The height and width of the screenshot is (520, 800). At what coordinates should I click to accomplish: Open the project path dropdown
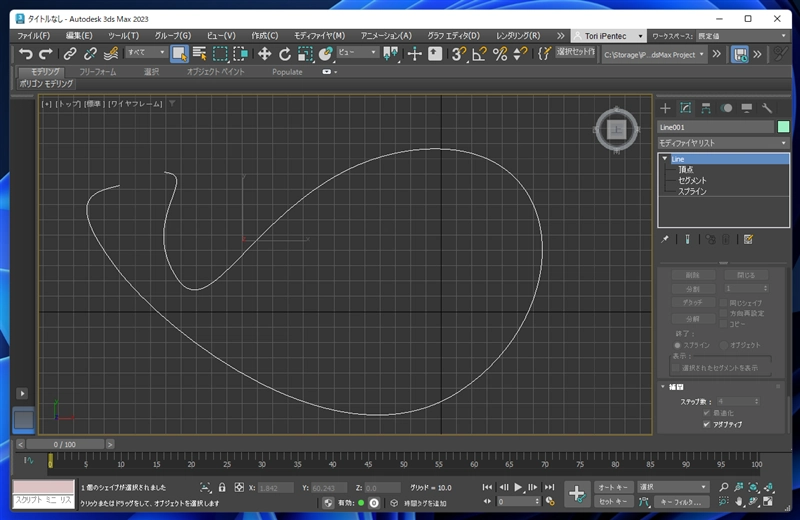654,55
